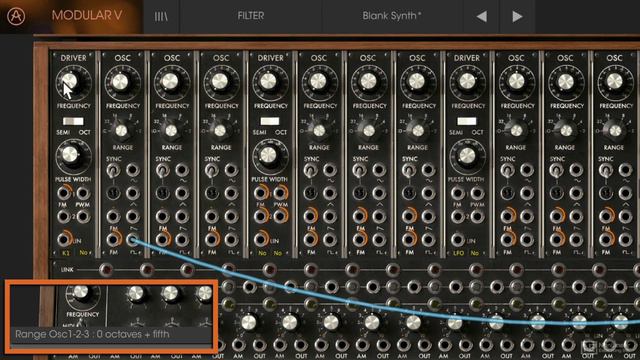Click sine wave output jack on second OSC
640x360 pixels.
click(x=182, y=170)
